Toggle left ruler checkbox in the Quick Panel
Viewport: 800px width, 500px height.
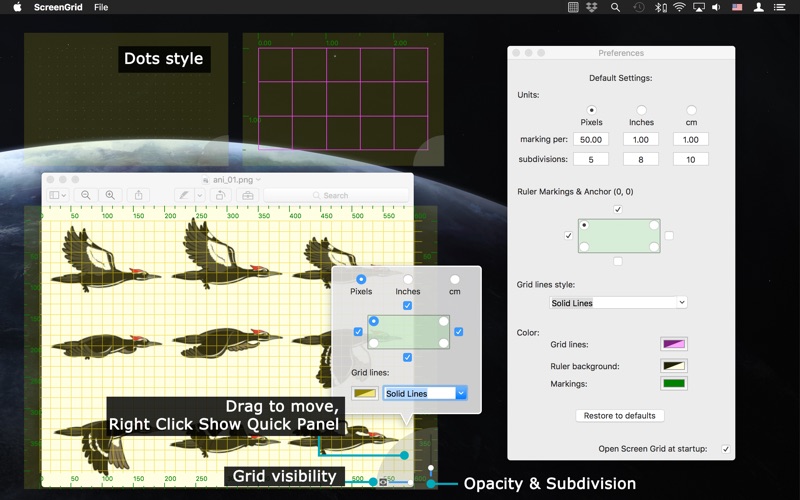tap(358, 332)
